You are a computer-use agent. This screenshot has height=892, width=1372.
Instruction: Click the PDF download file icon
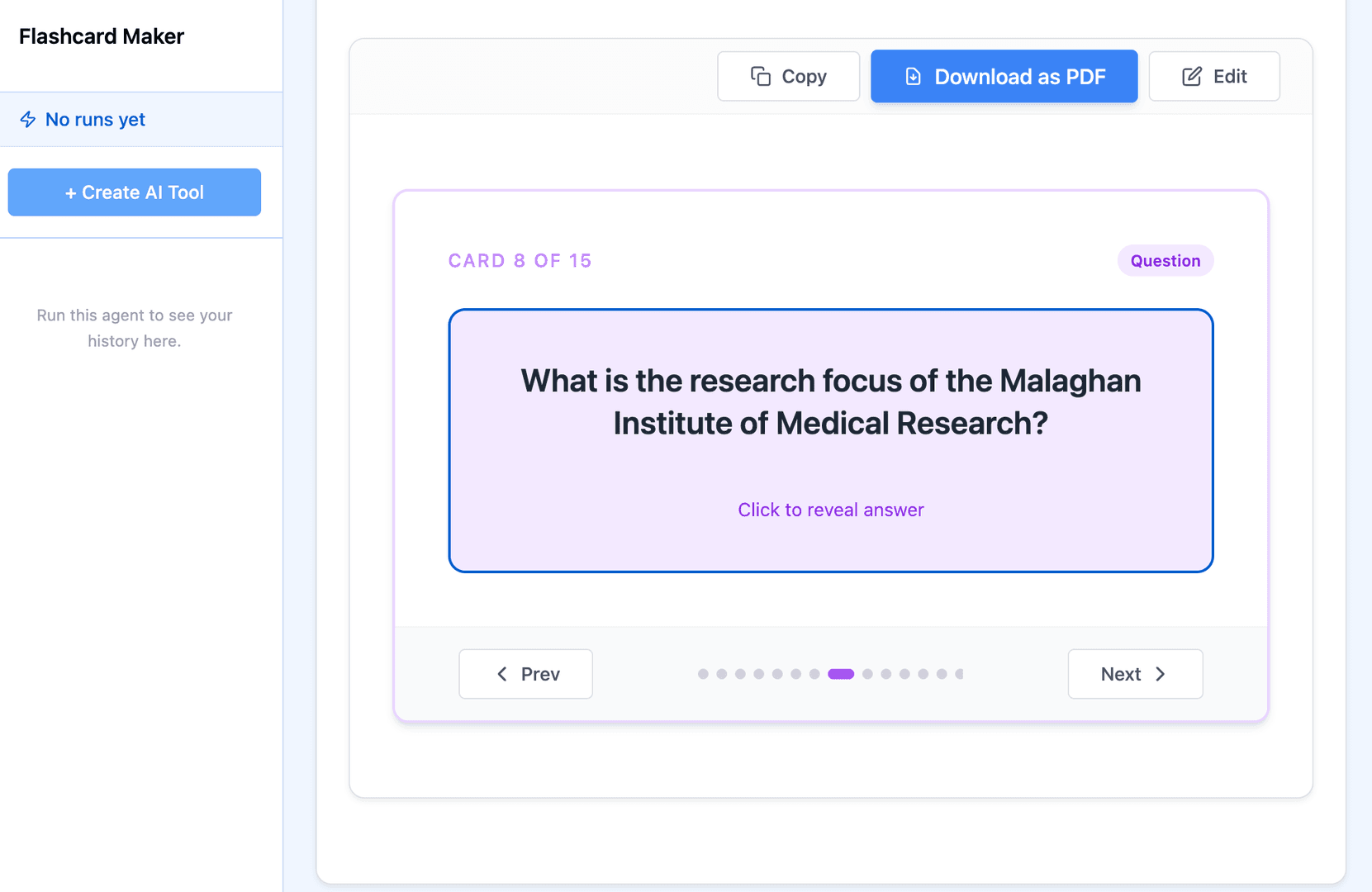(913, 76)
